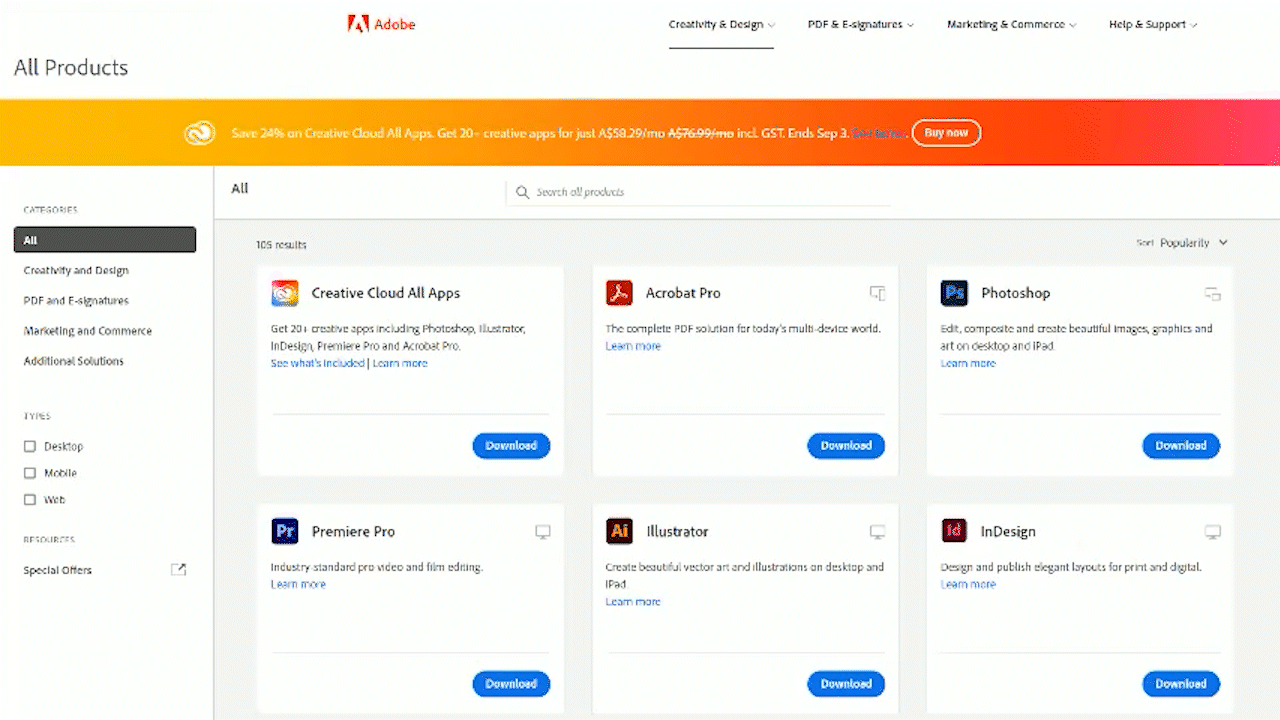
Task: Select Additional Solutions category
Action: 74,361
